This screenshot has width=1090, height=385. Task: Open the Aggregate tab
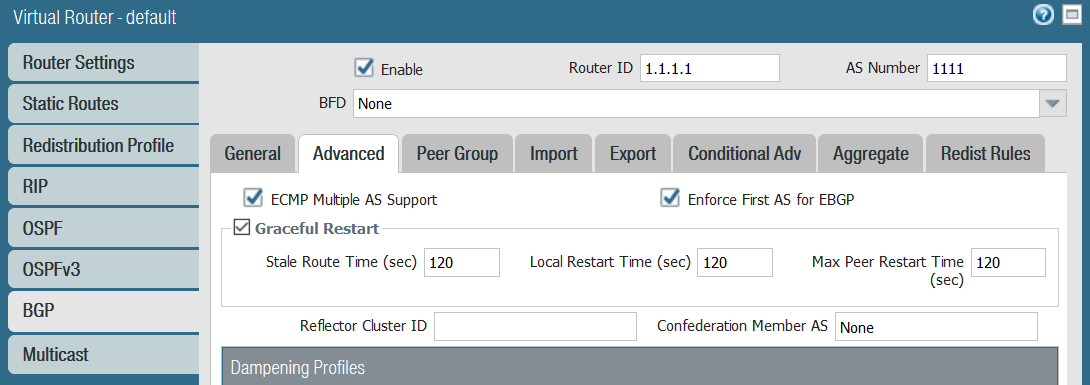[870, 154]
